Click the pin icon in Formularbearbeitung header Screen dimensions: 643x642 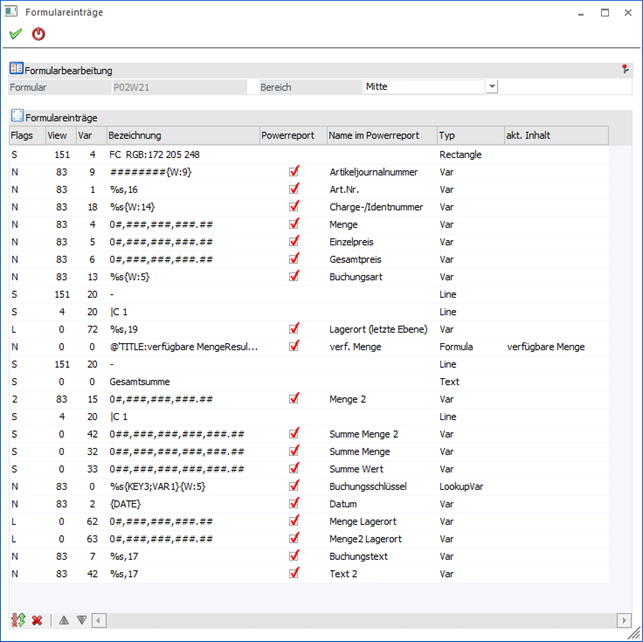point(625,70)
